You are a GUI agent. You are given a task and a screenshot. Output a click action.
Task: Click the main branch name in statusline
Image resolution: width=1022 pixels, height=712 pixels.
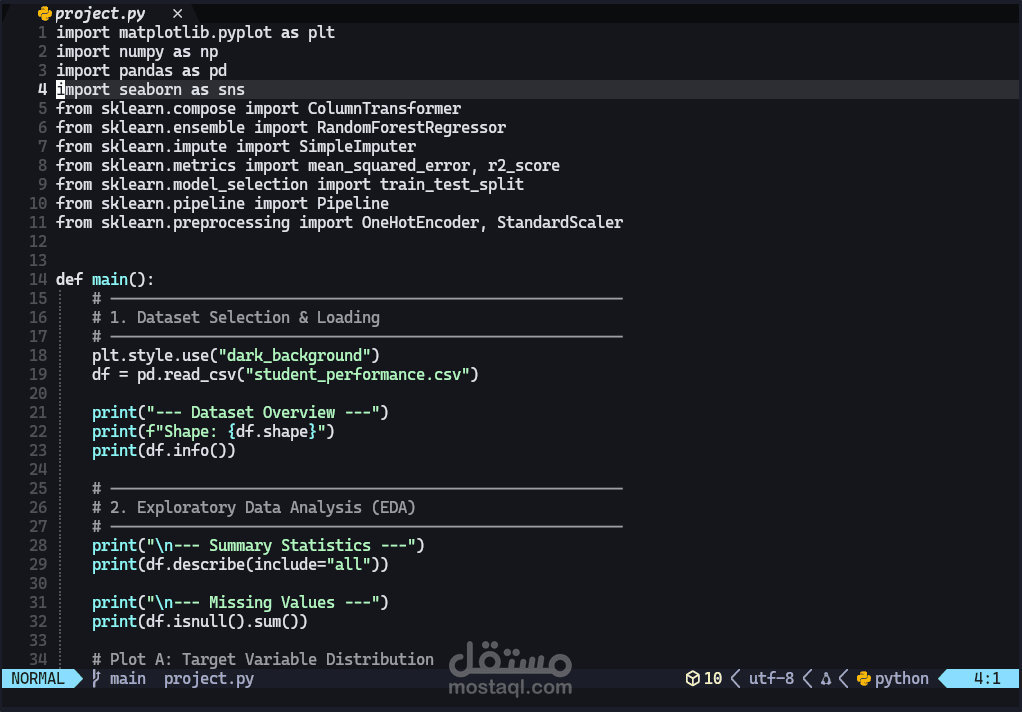tap(128, 679)
